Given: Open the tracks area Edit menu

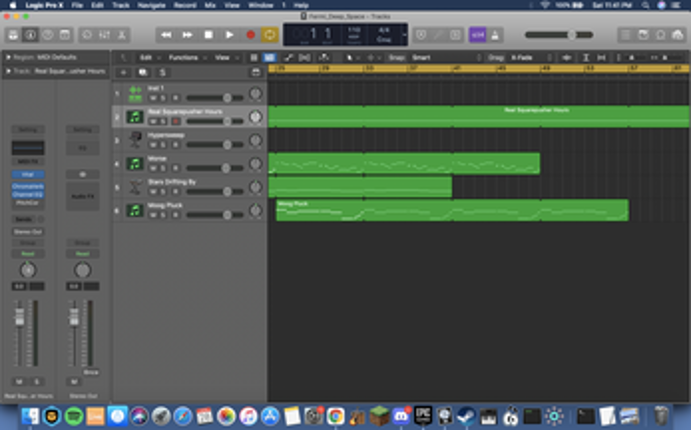Looking at the screenshot, I should pos(149,57).
